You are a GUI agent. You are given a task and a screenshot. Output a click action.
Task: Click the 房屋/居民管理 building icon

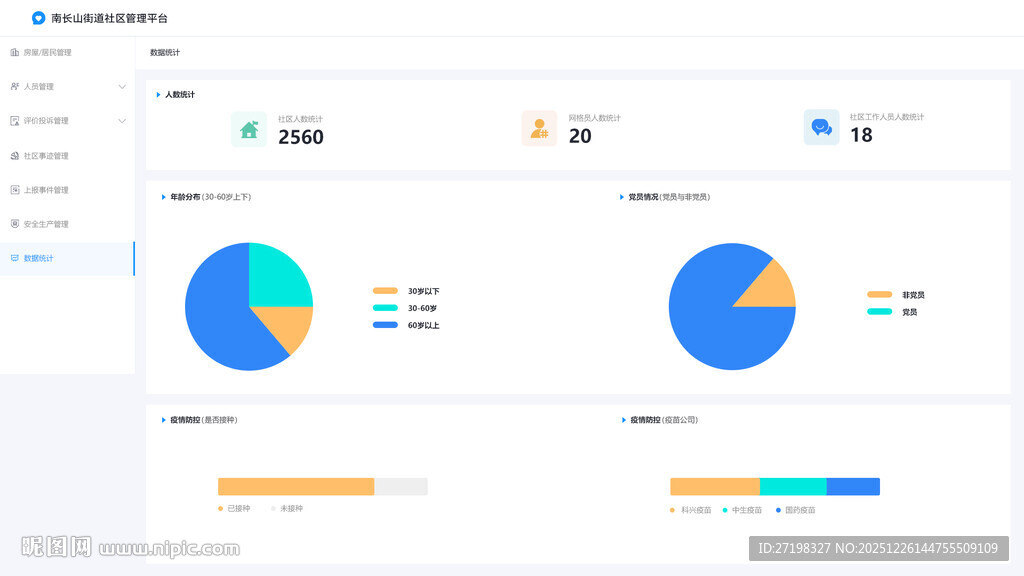pyautogui.click(x=15, y=52)
